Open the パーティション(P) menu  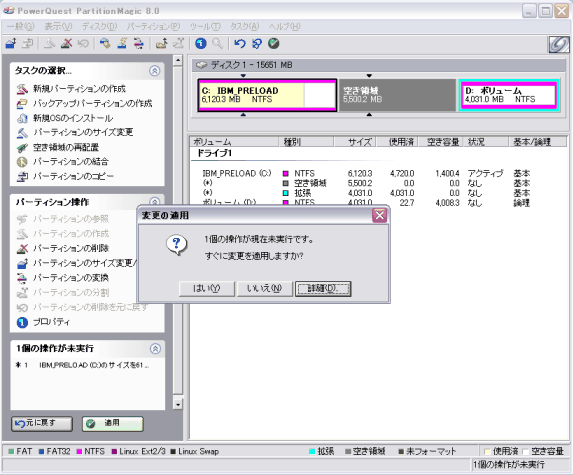point(153,26)
